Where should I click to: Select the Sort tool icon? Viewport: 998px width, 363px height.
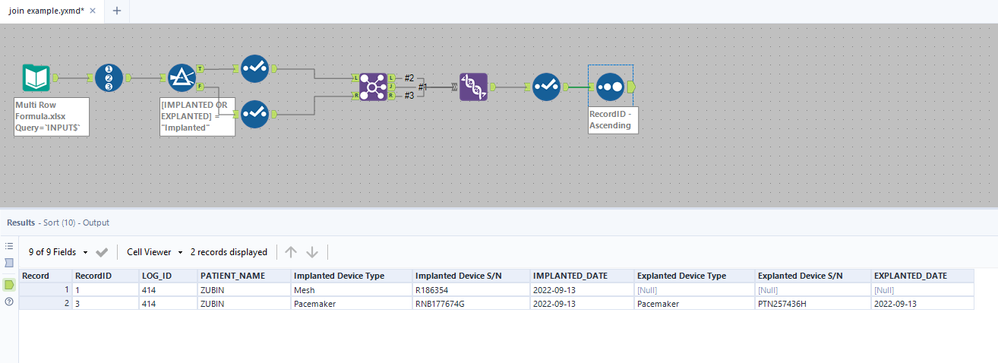[x=610, y=86]
